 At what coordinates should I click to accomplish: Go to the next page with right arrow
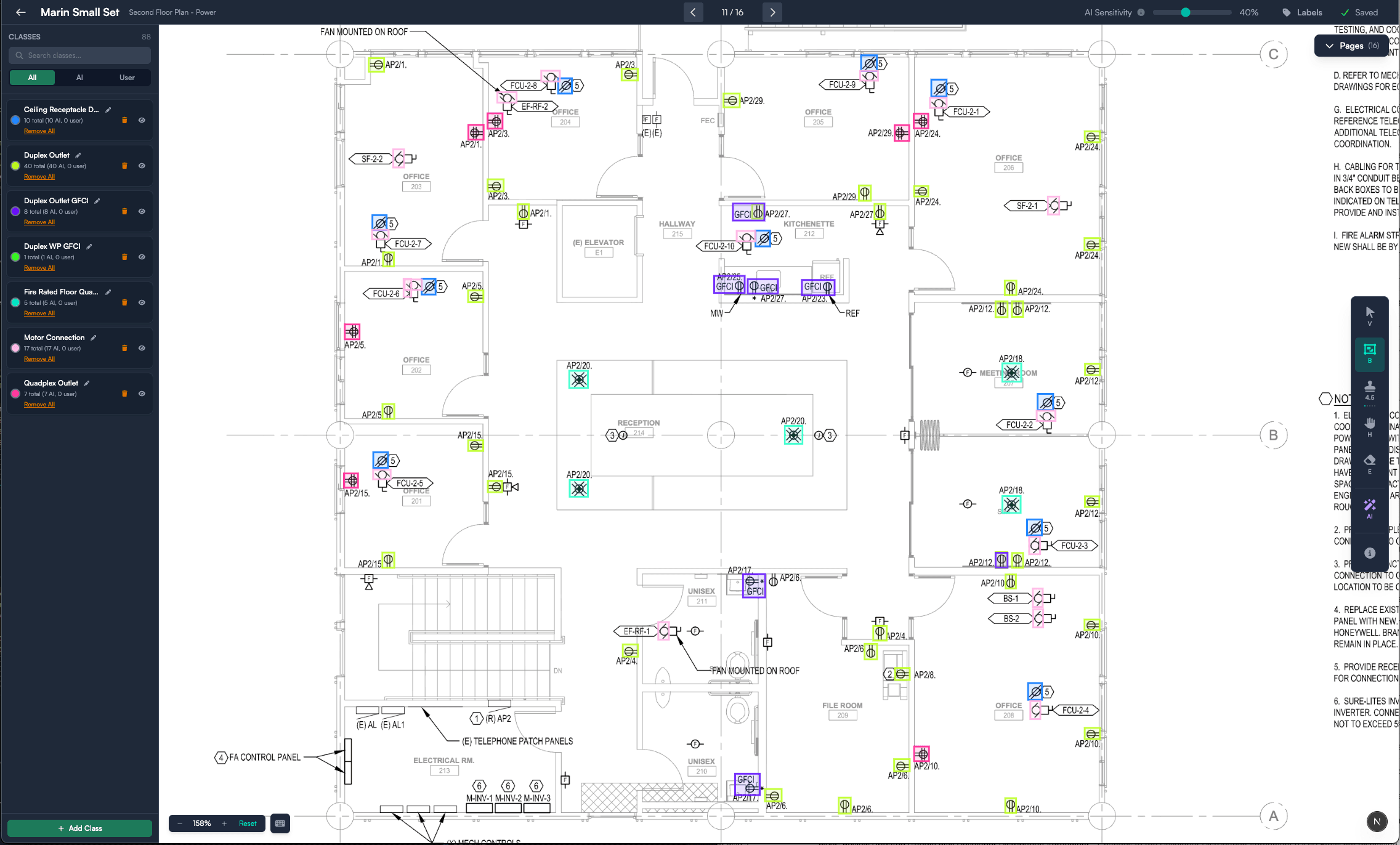point(772,12)
